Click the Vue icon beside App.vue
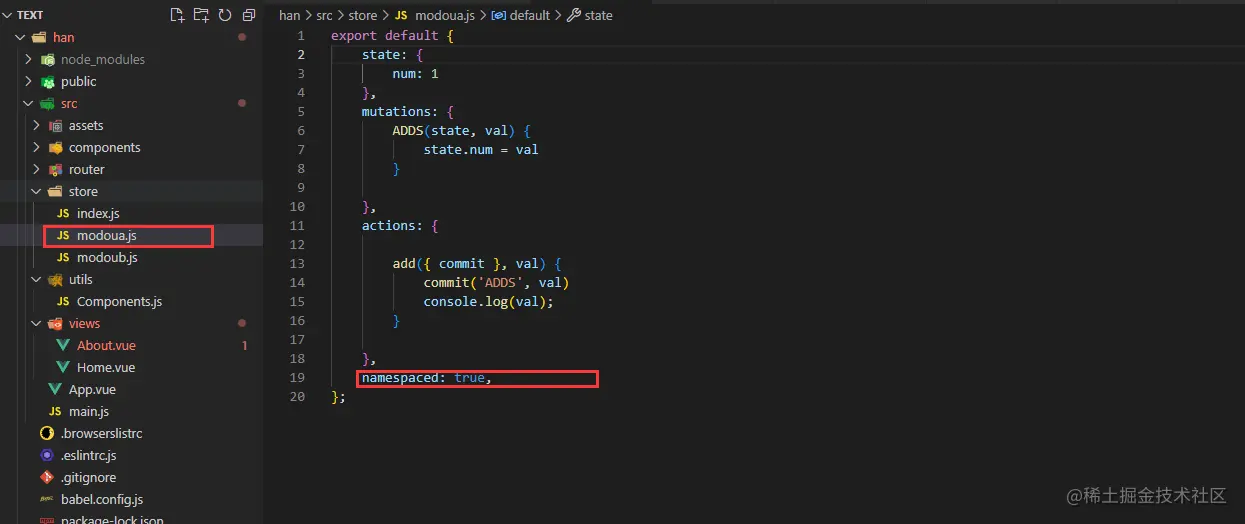The height and width of the screenshot is (524, 1245). 55,389
